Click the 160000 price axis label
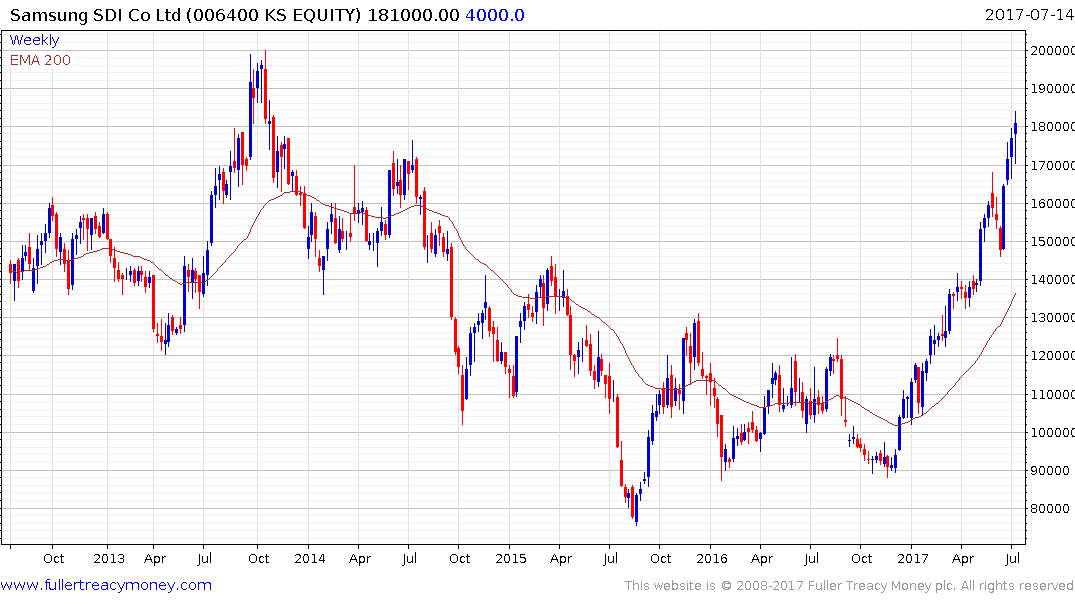The image size is (1075, 600). (1052, 204)
